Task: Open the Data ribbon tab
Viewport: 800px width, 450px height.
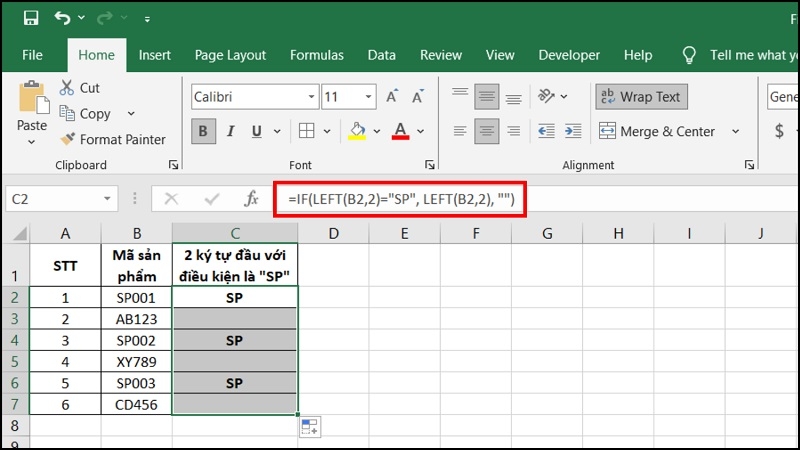Action: 382,55
